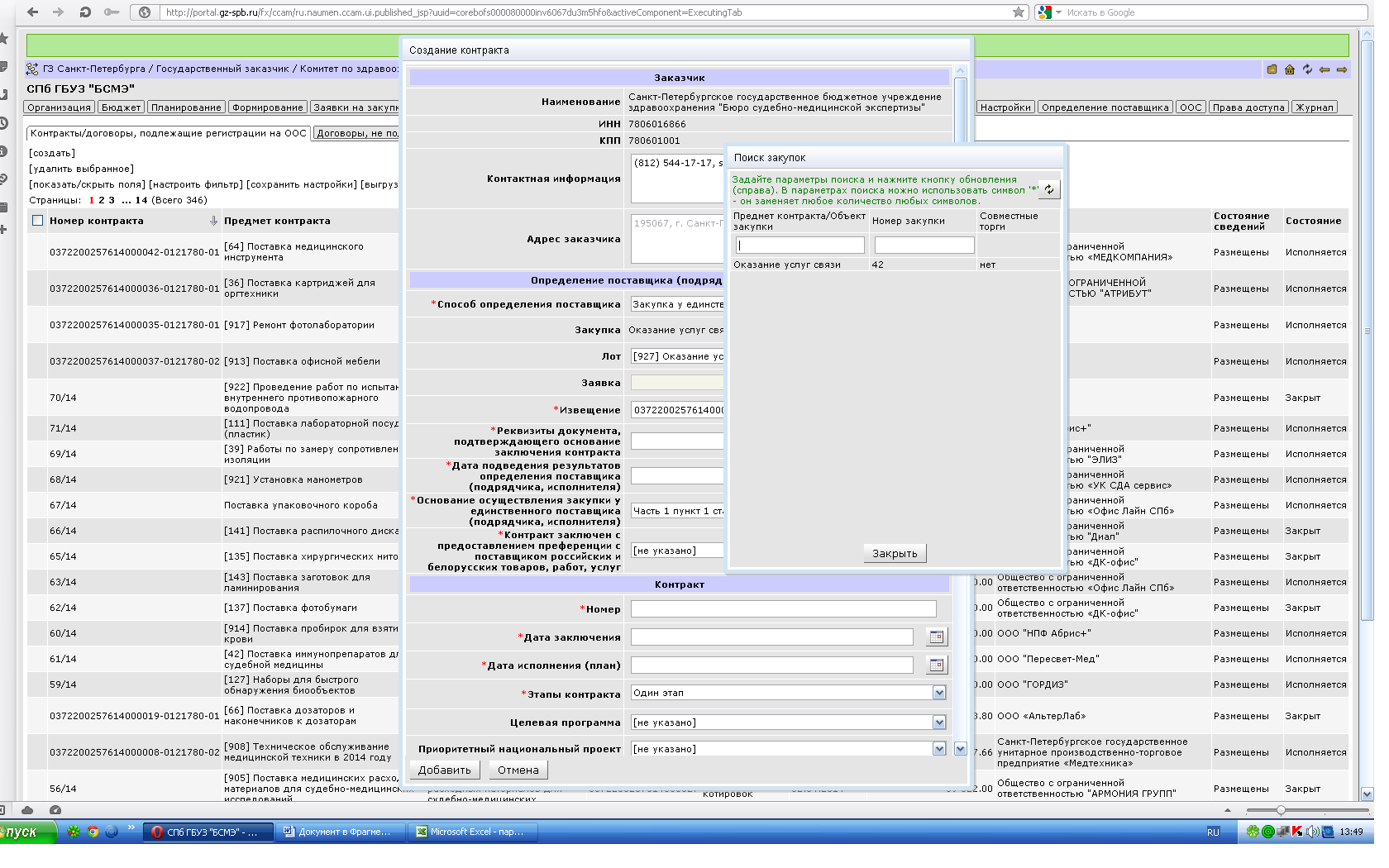Click the Отмена button
The image size is (1389, 868).
click(x=518, y=770)
